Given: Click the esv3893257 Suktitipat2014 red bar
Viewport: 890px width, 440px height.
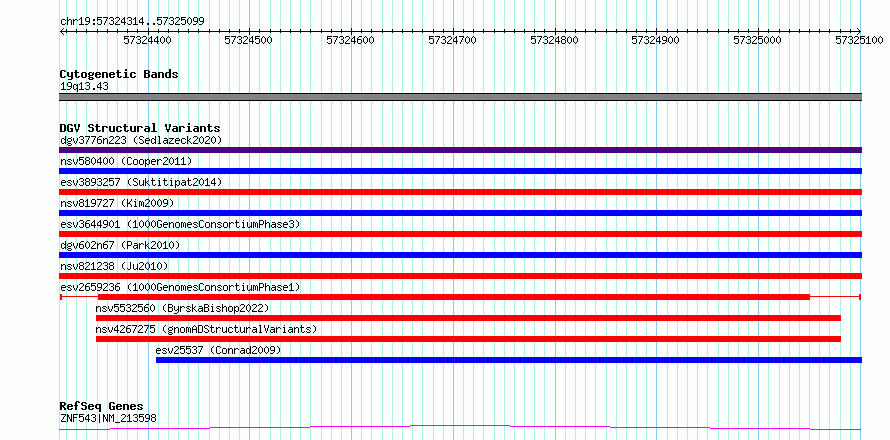Looking at the screenshot, I should [x=460, y=192].
